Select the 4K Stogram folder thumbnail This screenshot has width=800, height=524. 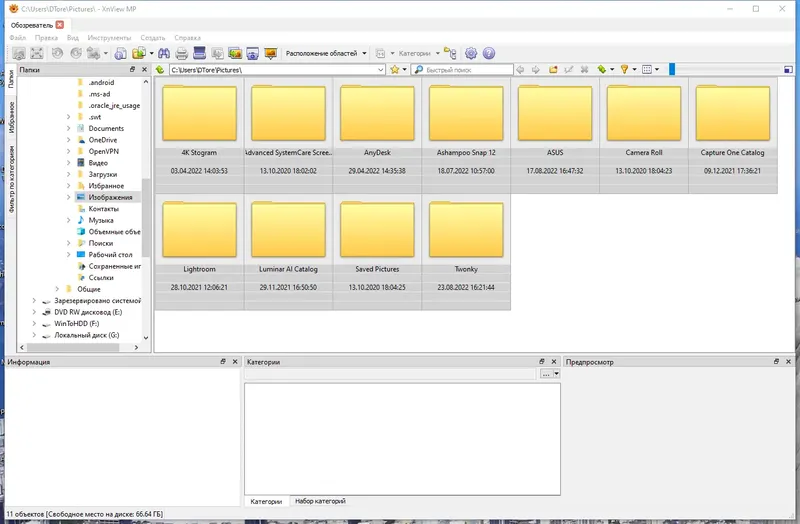(199, 135)
